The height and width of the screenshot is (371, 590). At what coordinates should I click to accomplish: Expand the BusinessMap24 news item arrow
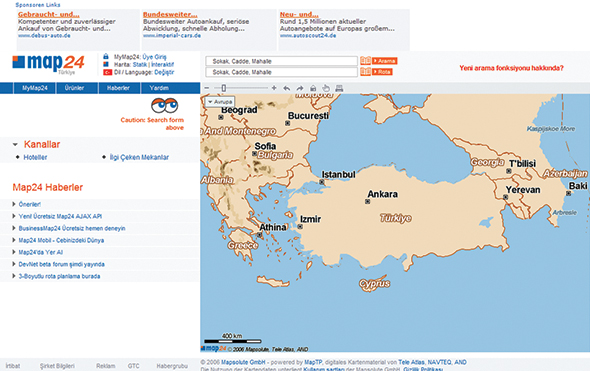14,228
